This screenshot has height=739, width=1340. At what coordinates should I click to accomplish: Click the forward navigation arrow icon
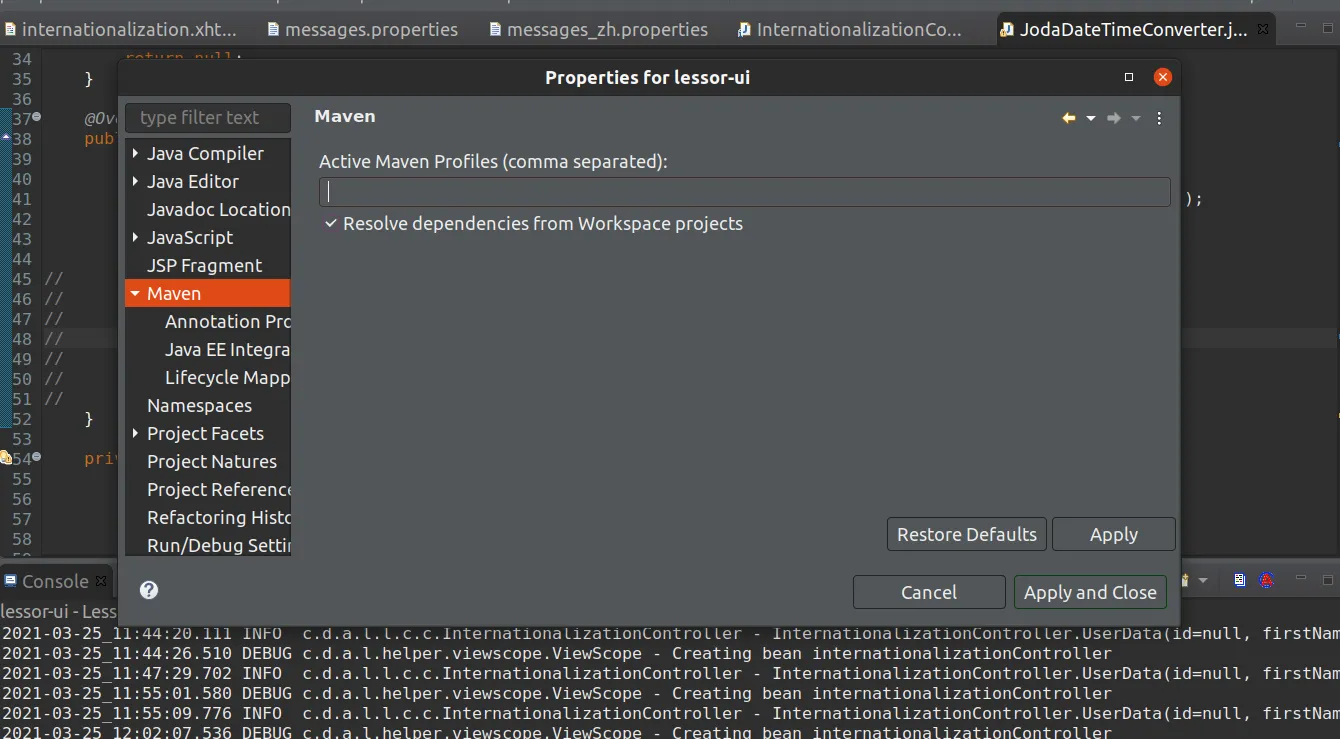1114,118
